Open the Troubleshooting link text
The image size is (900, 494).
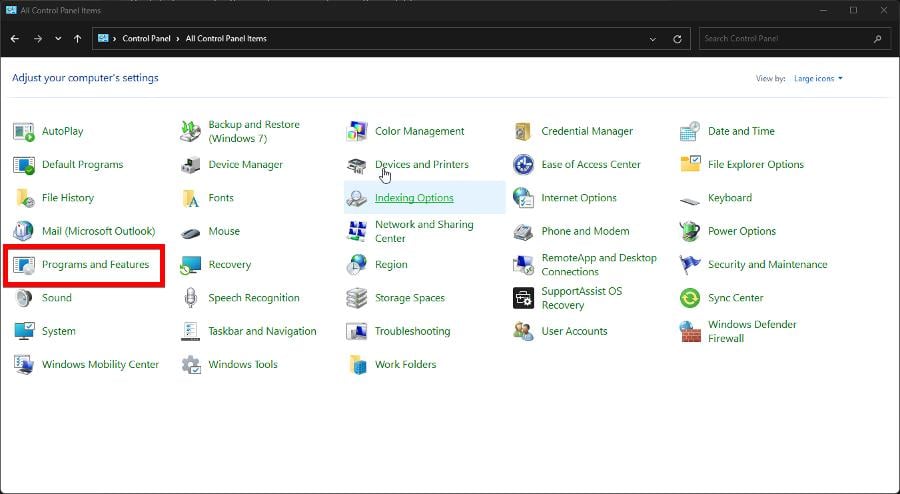pyautogui.click(x=412, y=331)
